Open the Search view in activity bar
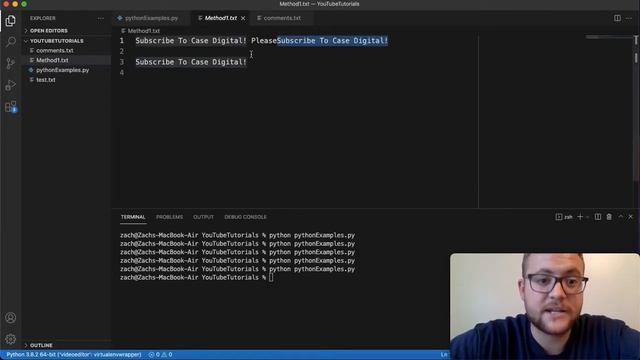This screenshot has height=360, width=640. (11, 42)
